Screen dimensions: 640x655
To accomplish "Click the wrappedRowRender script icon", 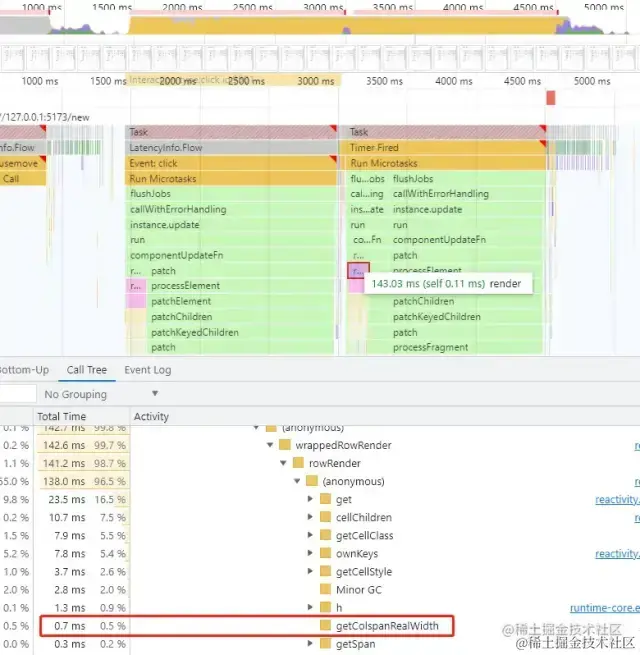I will point(285,445).
